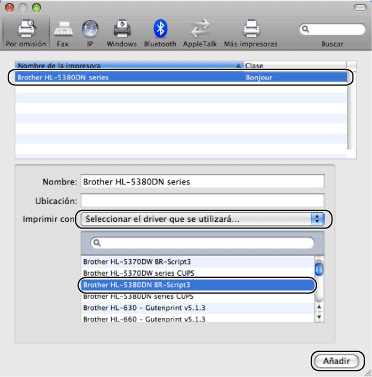Click the driver list scrollbar thumb

pos(319,269)
